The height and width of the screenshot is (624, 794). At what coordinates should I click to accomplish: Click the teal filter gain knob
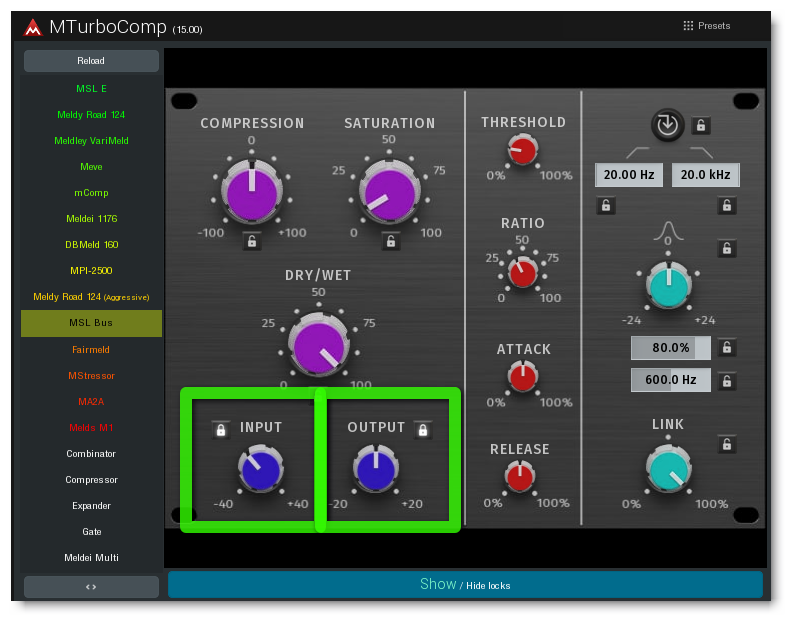[668, 286]
